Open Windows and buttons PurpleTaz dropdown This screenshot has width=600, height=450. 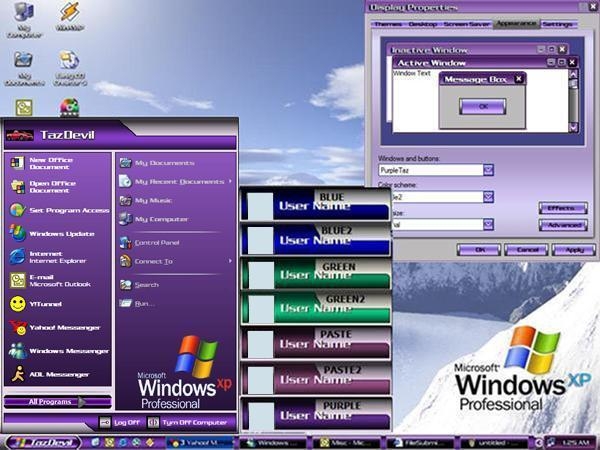point(488,170)
